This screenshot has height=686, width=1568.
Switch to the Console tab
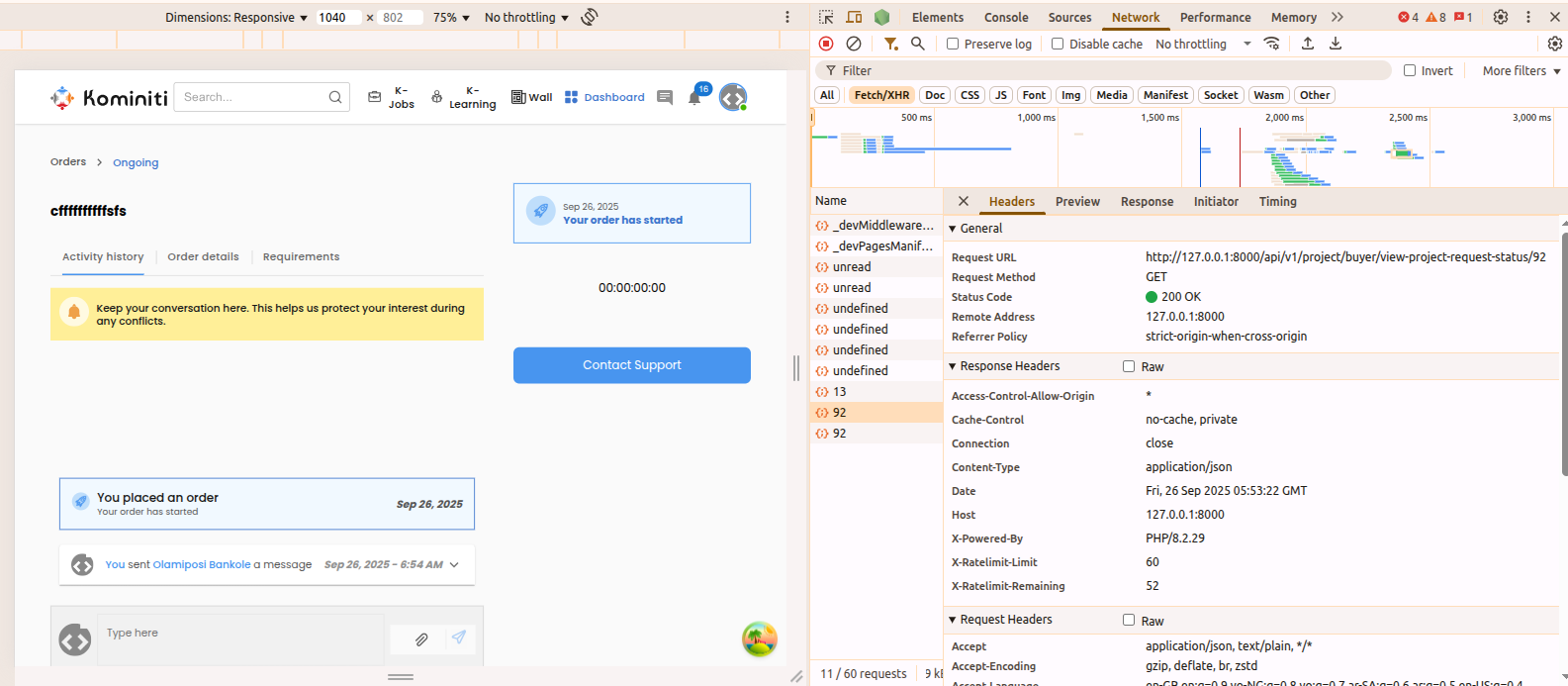(1006, 17)
